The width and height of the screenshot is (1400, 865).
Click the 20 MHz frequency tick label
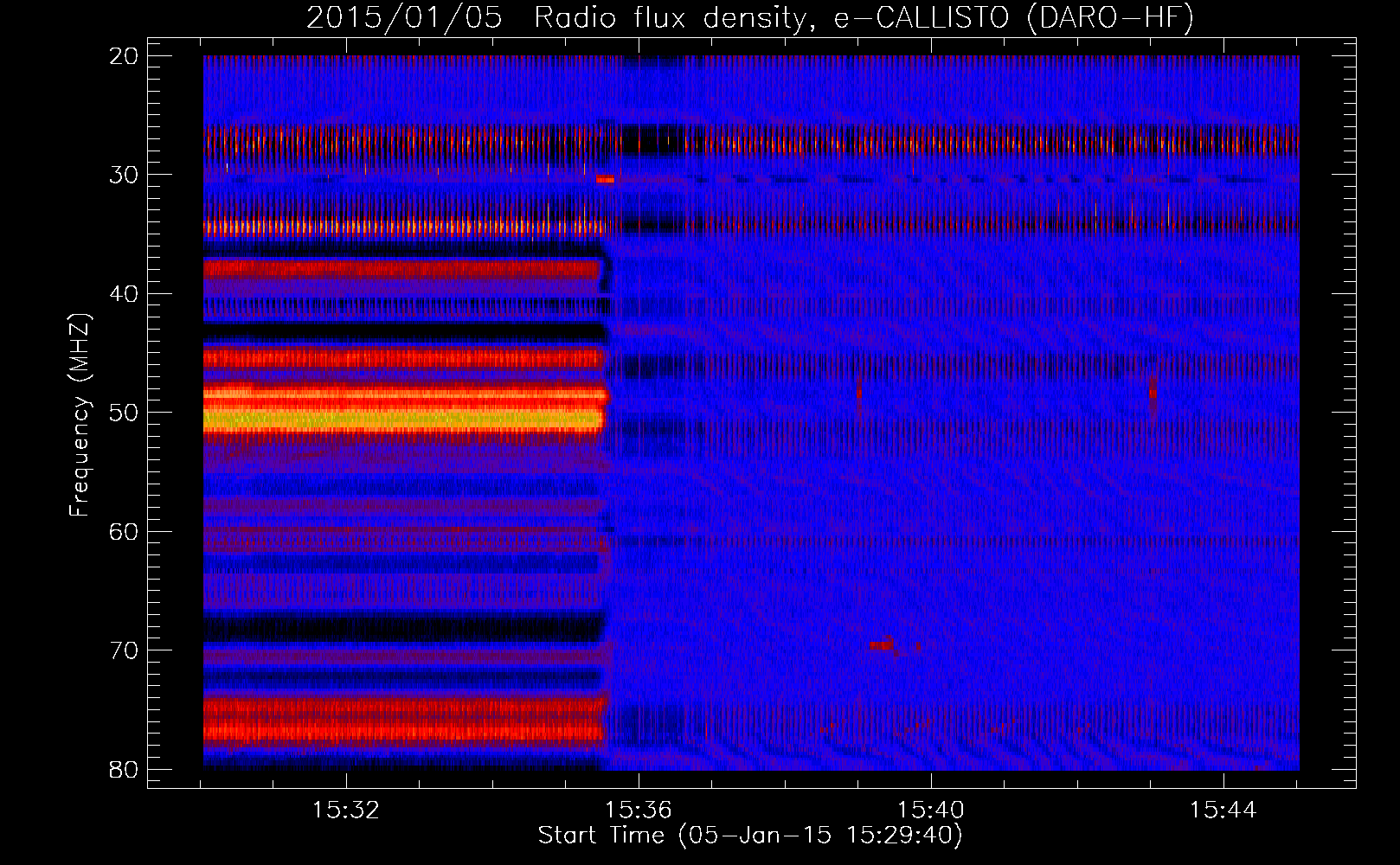coord(124,56)
